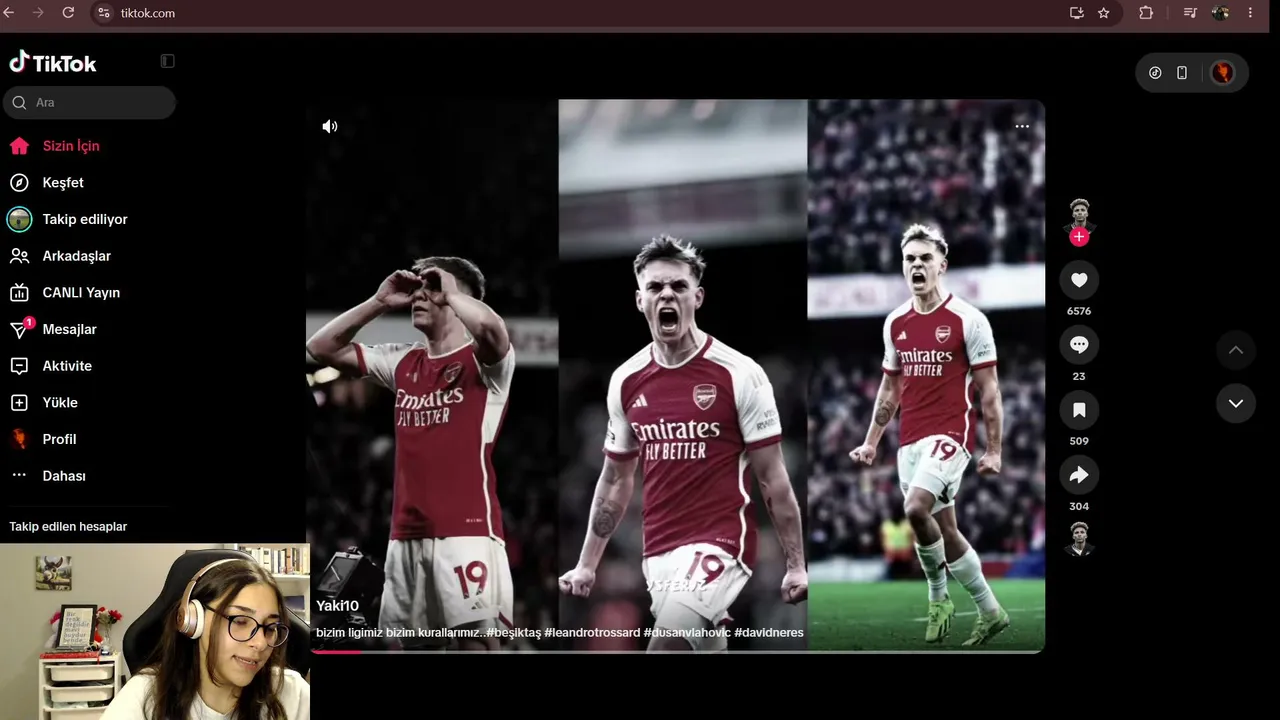Mute the video with the speaker icon
This screenshot has width=1280, height=720.
[x=330, y=126]
